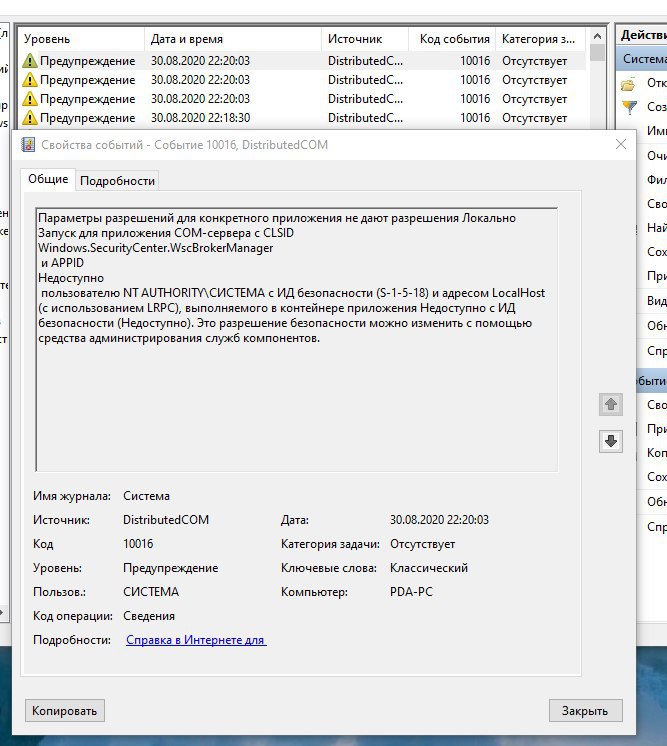Click the up arrow previous event button
This screenshot has width=667, height=746.
(611, 404)
